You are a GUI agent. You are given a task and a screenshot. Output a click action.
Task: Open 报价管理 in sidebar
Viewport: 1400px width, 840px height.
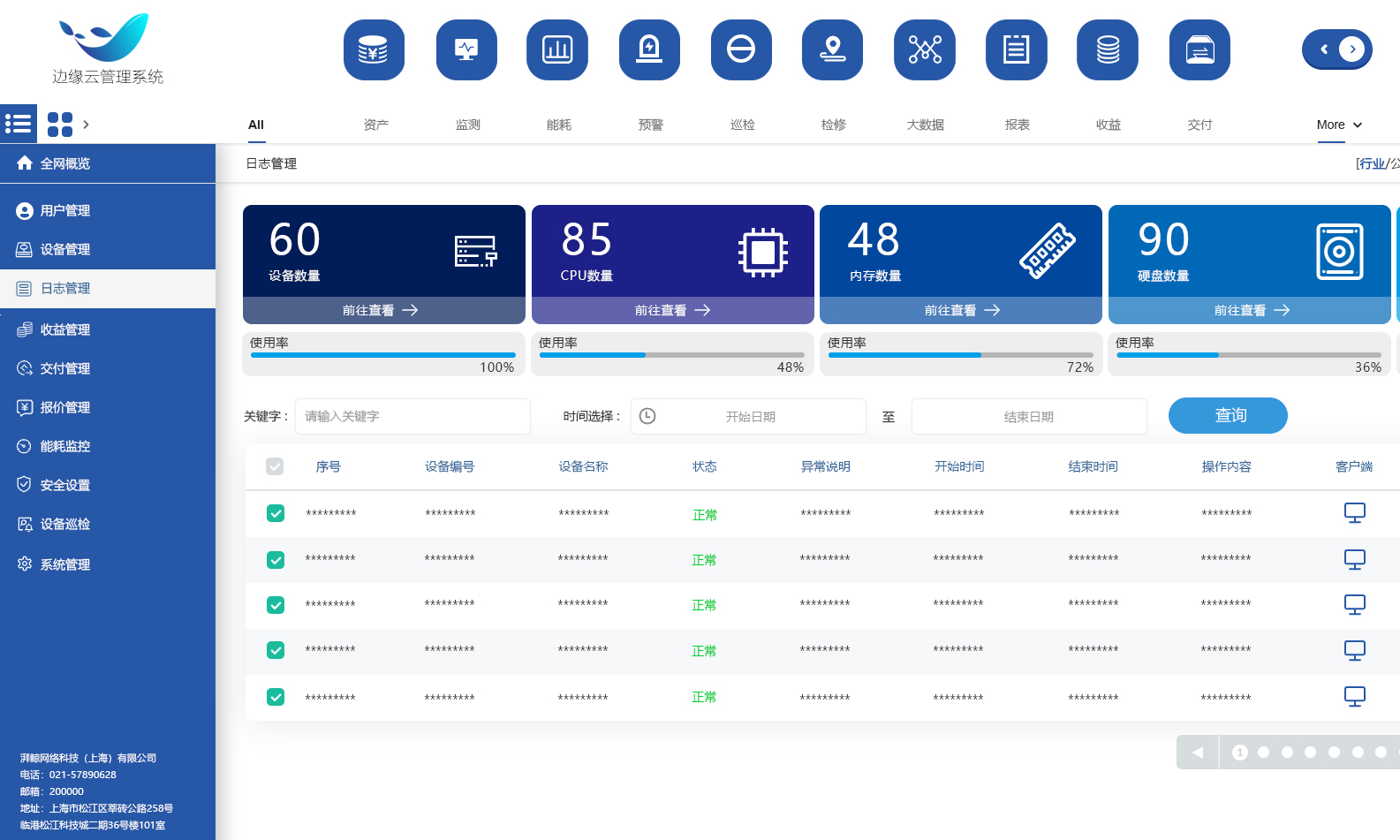click(108, 407)
